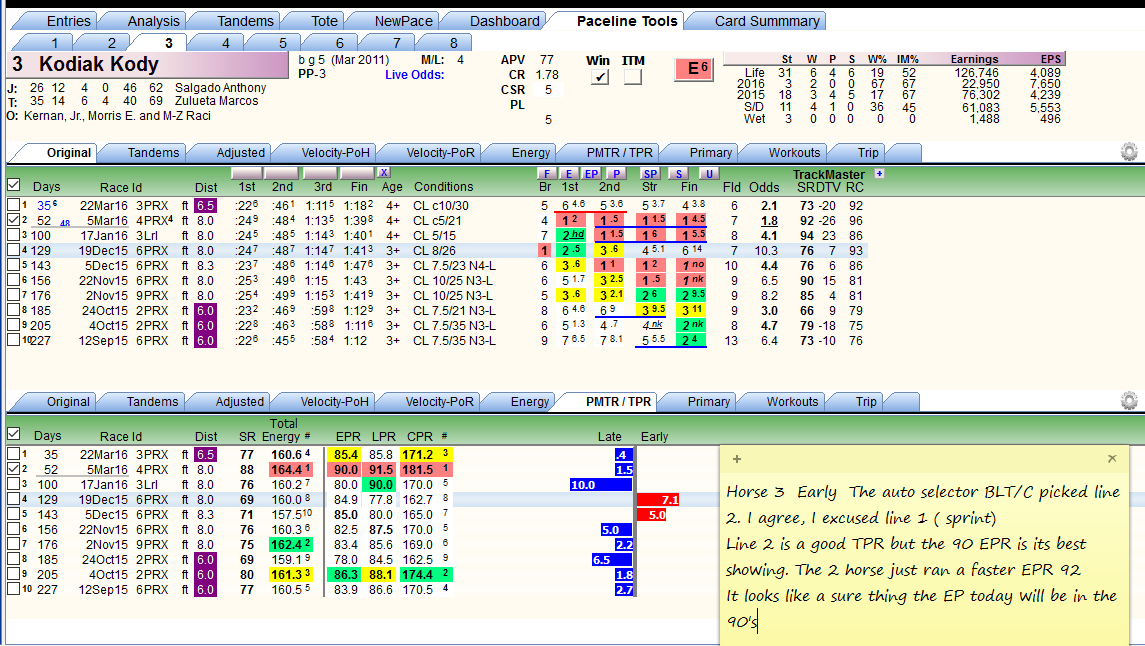
Task: Open the upper panel settings gear
Action: coord(1129,152)
